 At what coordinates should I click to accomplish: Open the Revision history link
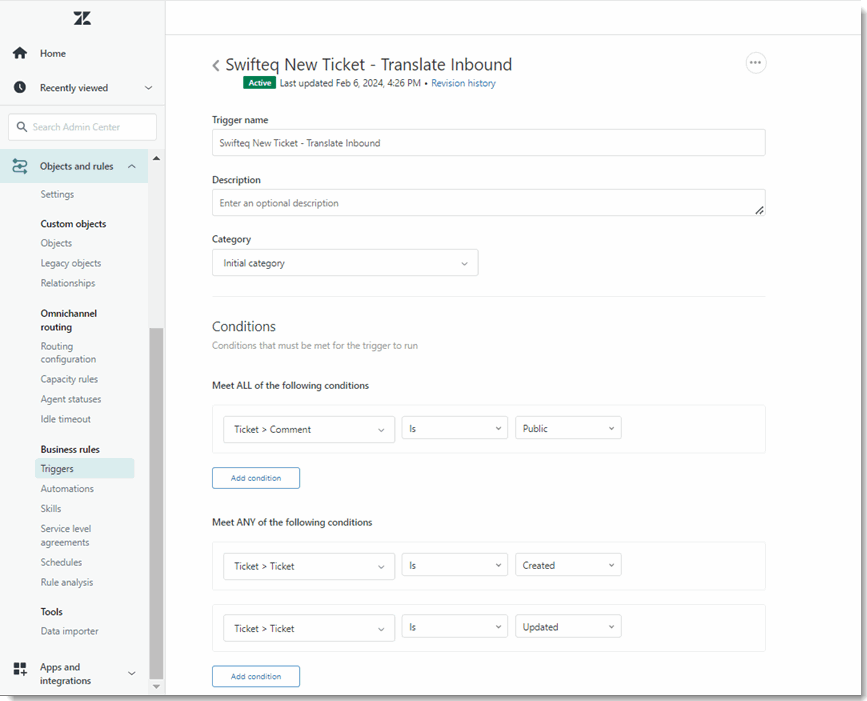coord(463,83)
